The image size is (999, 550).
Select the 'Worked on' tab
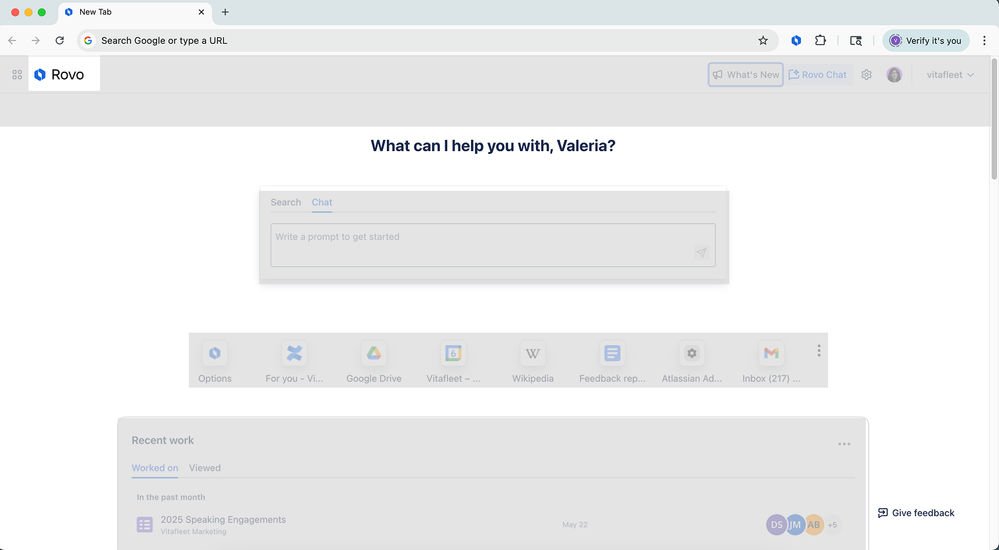[x=155, y=468]
